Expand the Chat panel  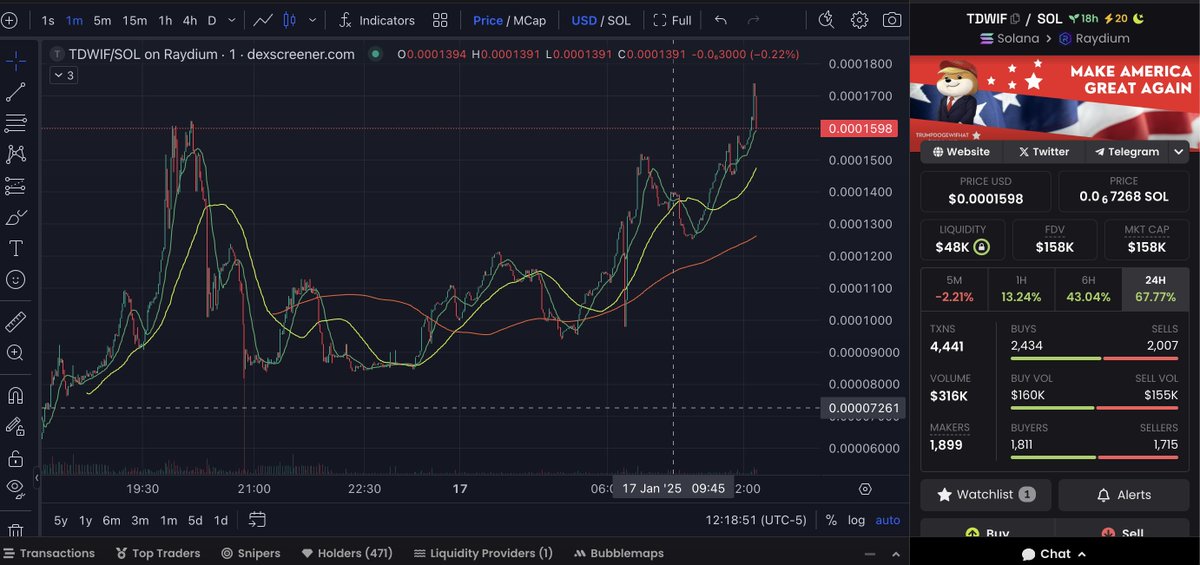1054,554
